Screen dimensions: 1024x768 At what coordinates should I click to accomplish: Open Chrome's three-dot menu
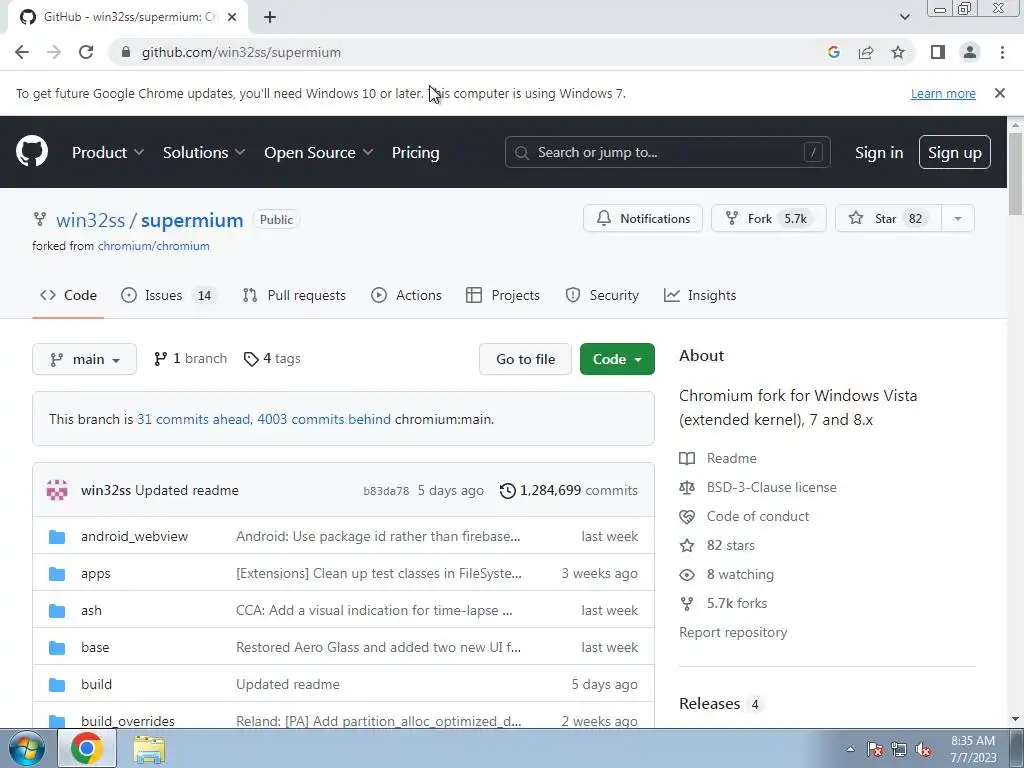click(1002, 52)
